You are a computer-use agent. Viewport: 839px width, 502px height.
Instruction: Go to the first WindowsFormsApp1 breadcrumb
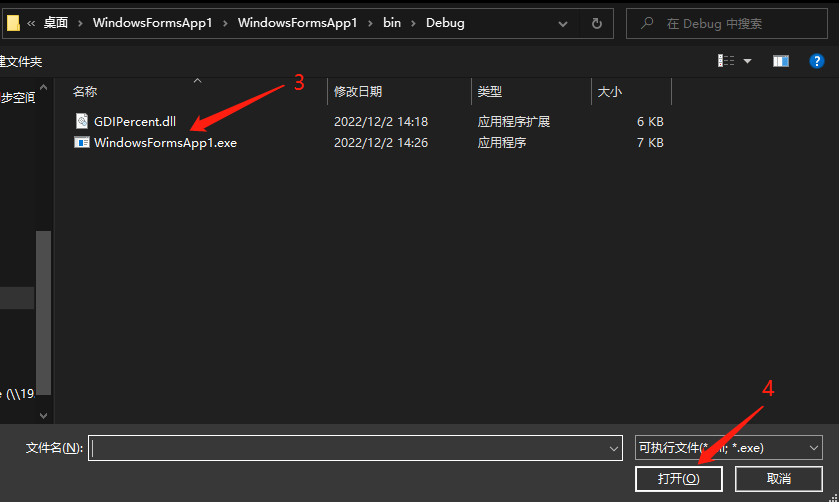tap(152, 22)
